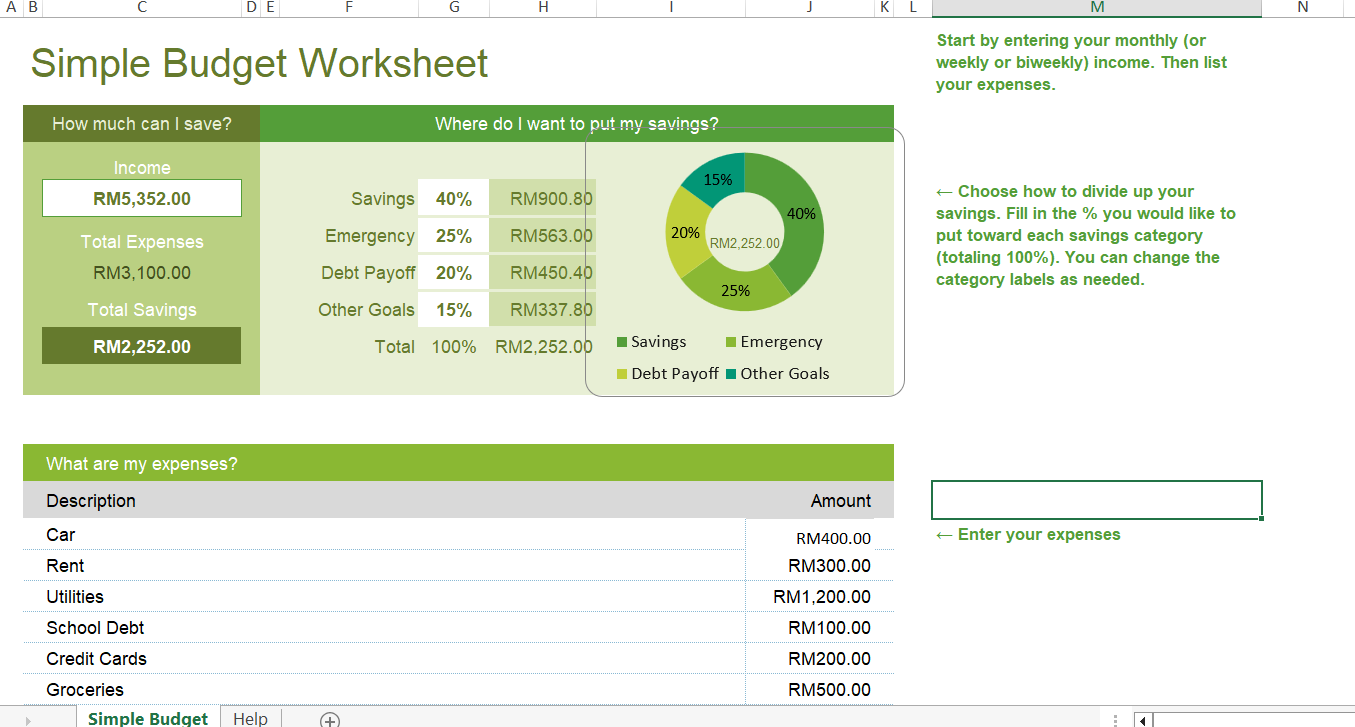Select column G header

click(454, 8)
